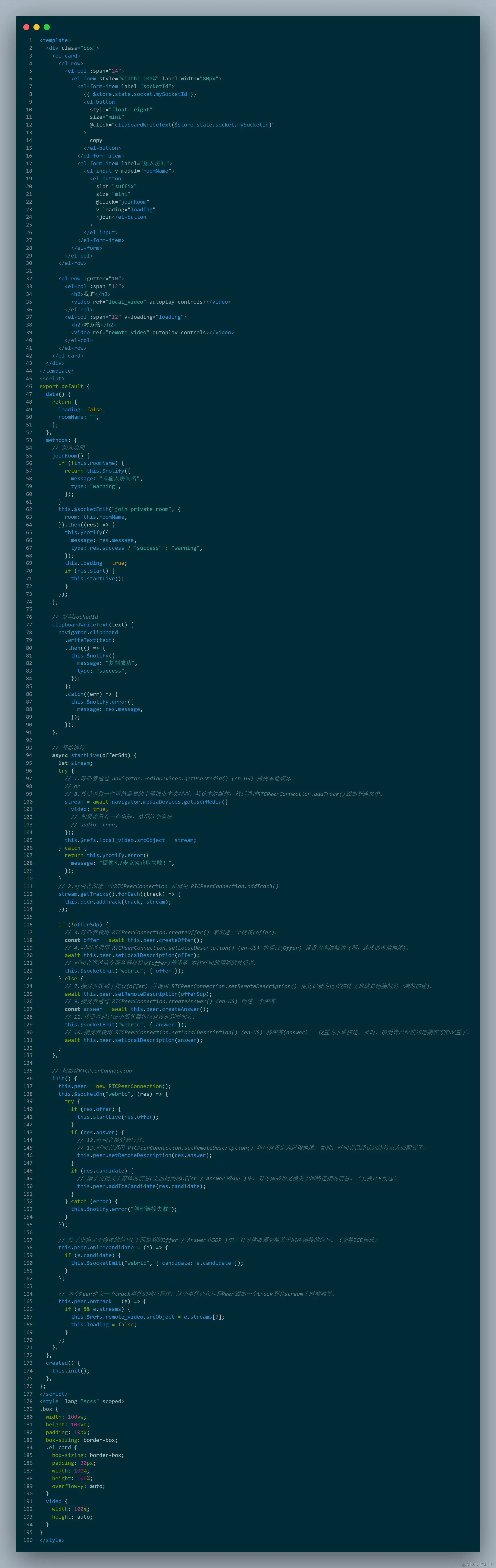Click the "addIceCandidate(res.candidate);" line

click(141, 1186)
